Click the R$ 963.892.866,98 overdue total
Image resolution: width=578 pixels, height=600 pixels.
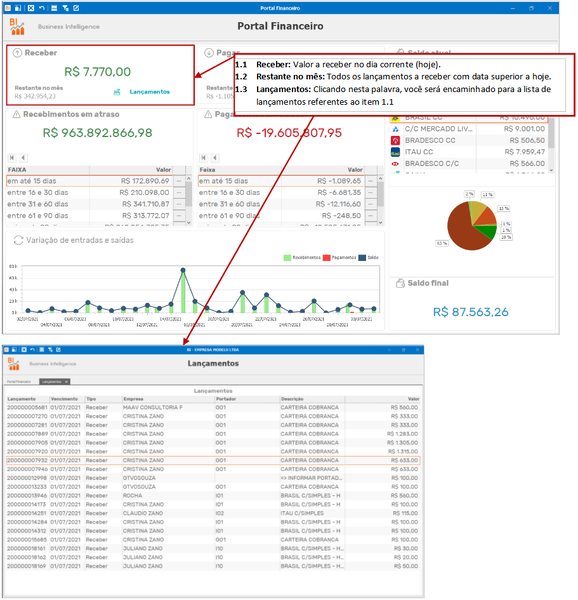(x=98, y=133)
